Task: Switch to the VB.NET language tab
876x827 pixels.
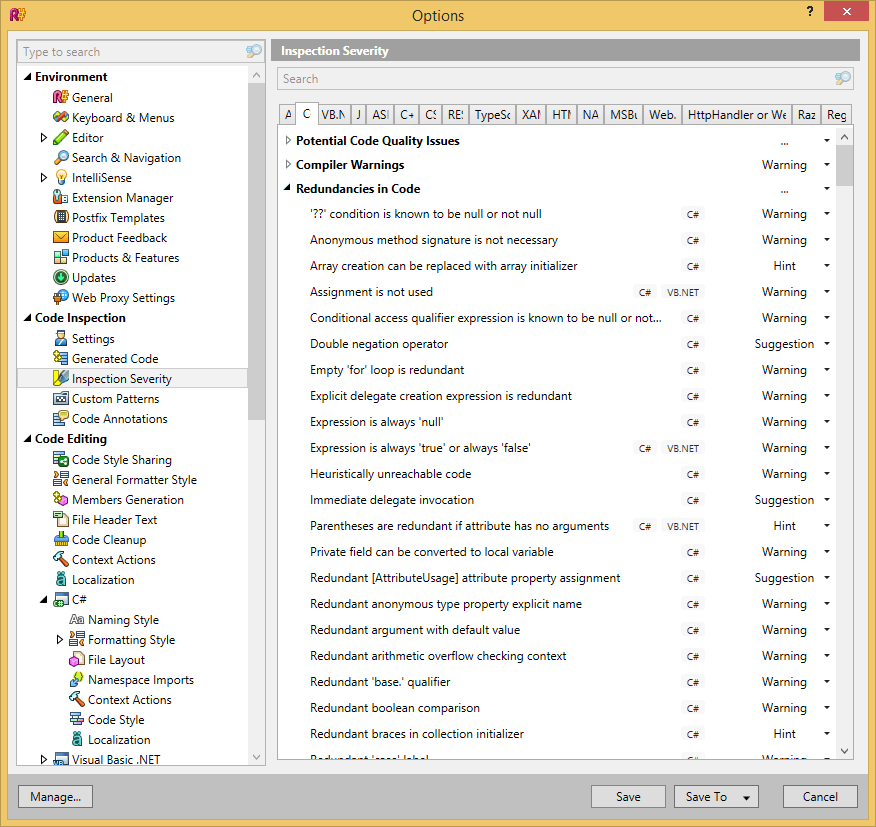Action: 333,115
